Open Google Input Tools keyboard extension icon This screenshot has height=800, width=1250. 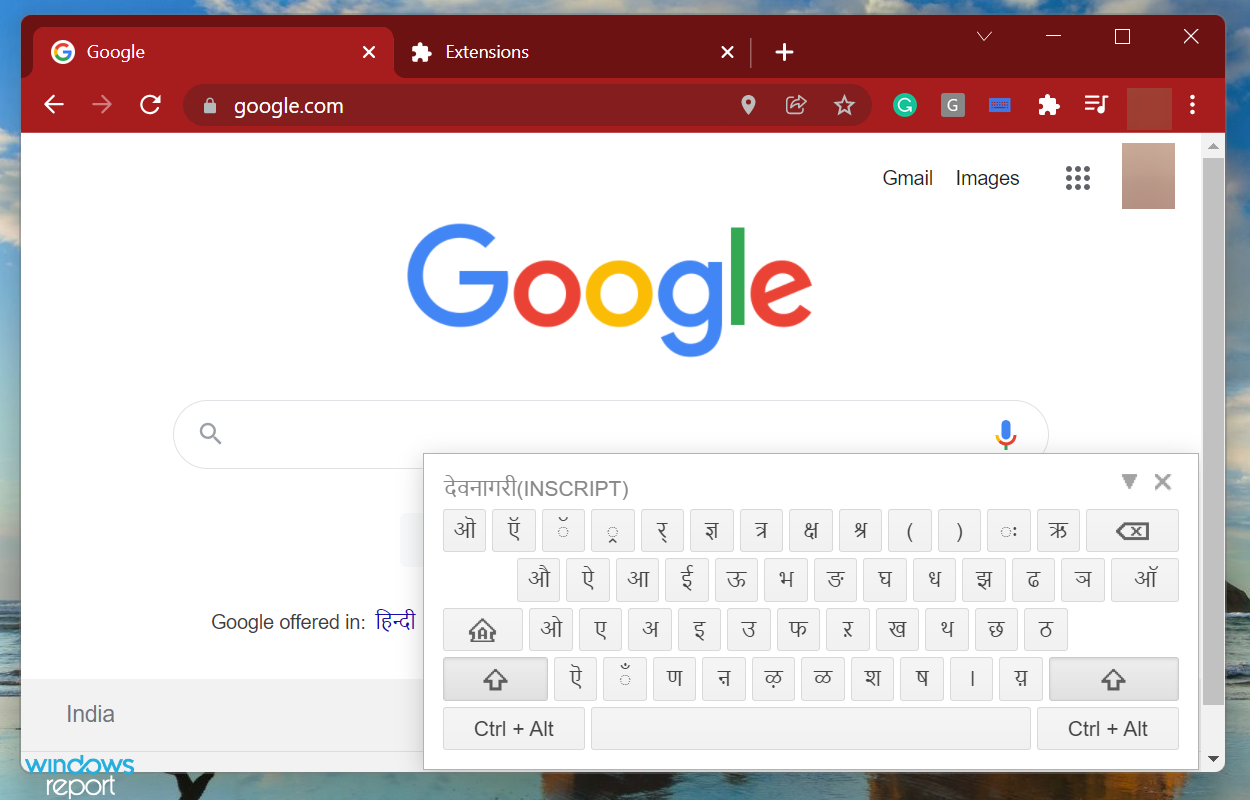click(1000, 105)
